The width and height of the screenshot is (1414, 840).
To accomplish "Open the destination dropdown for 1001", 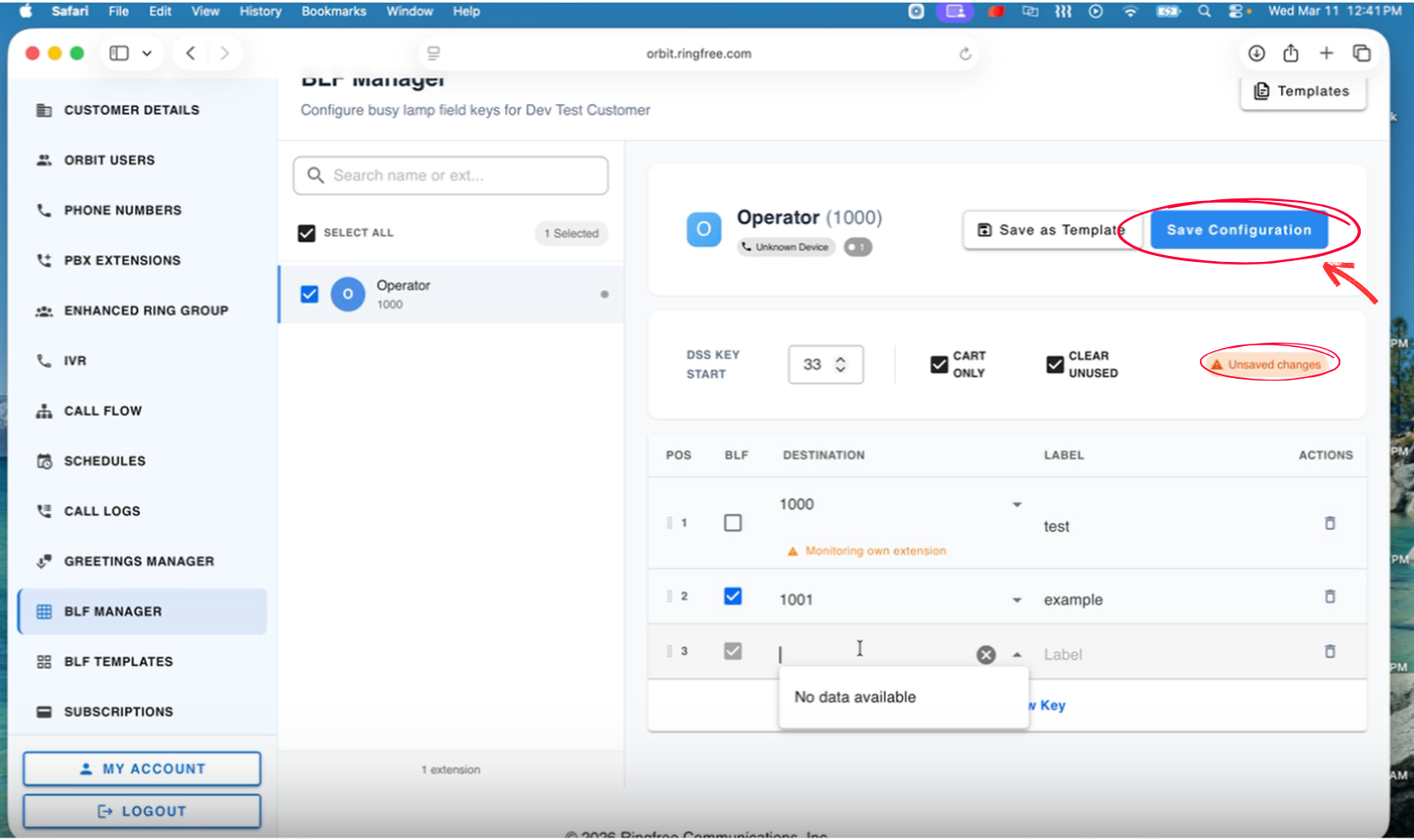I will 1016,600.
